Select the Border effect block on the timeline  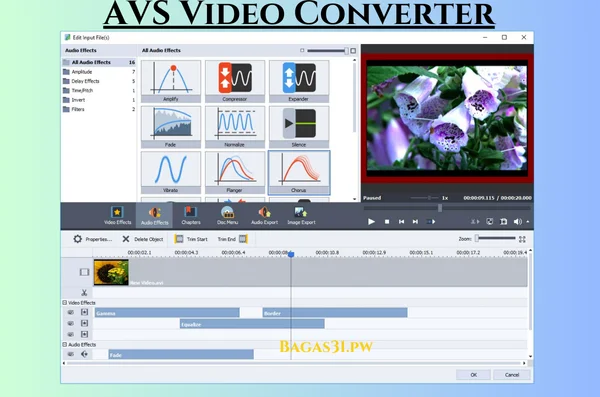click(x=335, y=313)
